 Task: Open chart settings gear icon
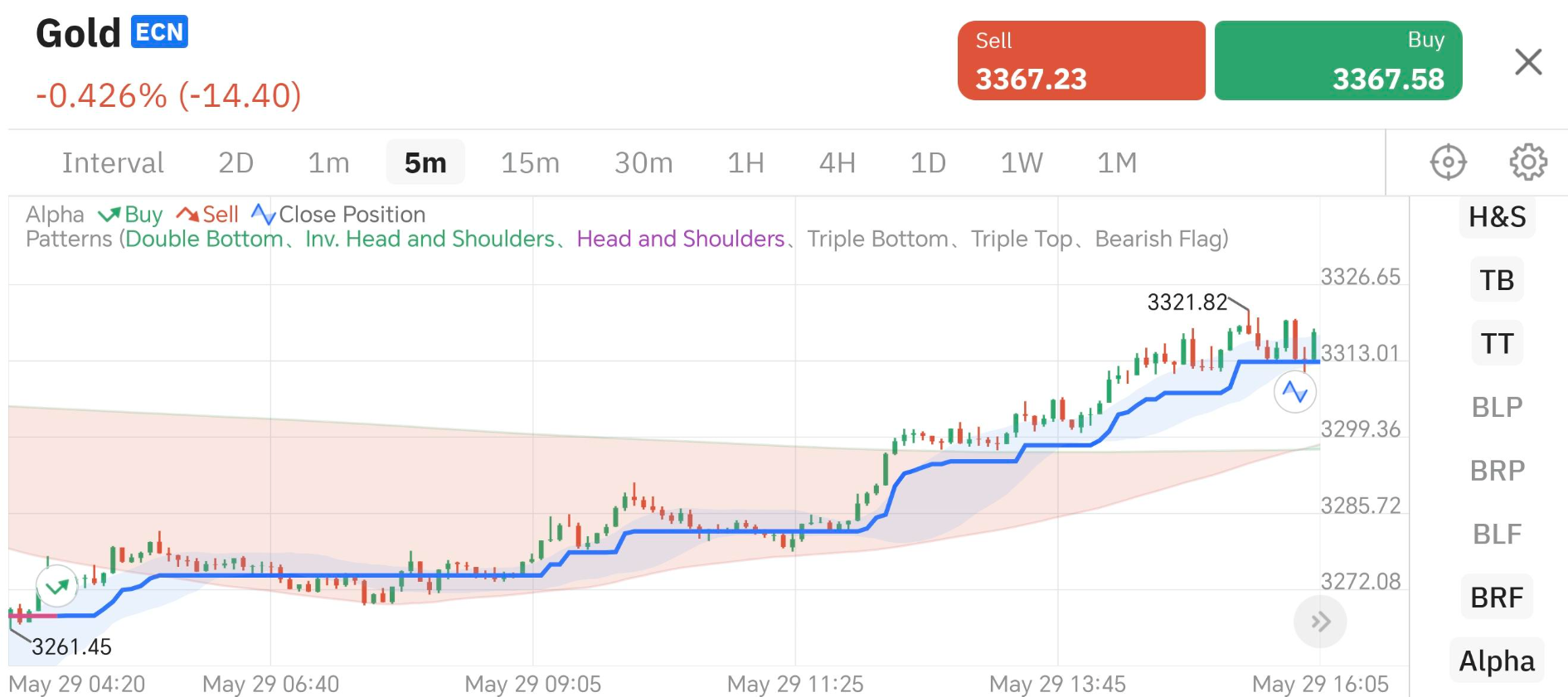point(1527,162)
